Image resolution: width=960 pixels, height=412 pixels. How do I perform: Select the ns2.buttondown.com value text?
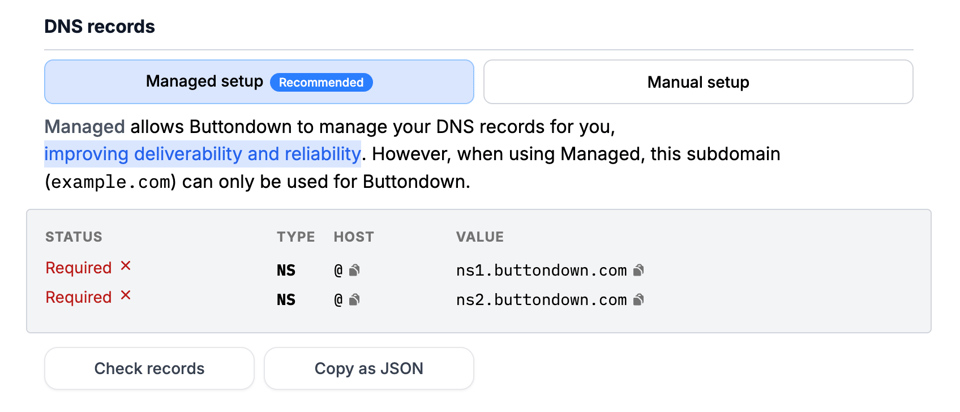[541, 299]
